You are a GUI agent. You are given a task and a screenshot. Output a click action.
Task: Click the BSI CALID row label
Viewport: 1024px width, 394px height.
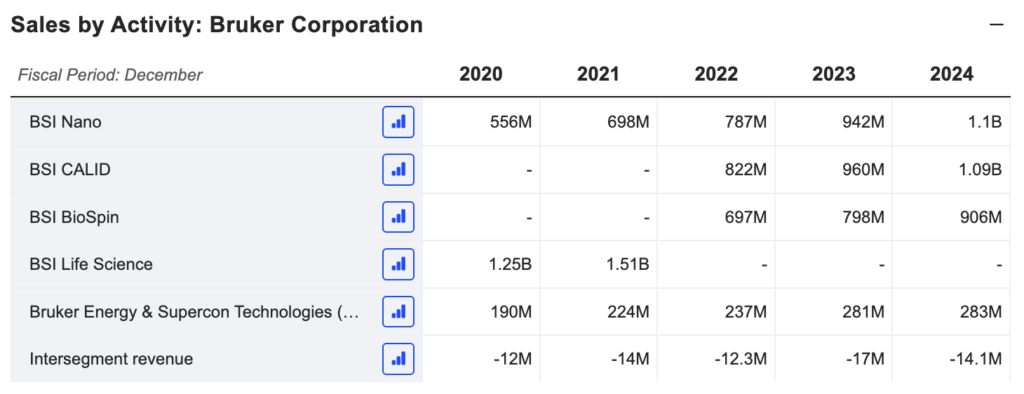click(x=70, y=169)
